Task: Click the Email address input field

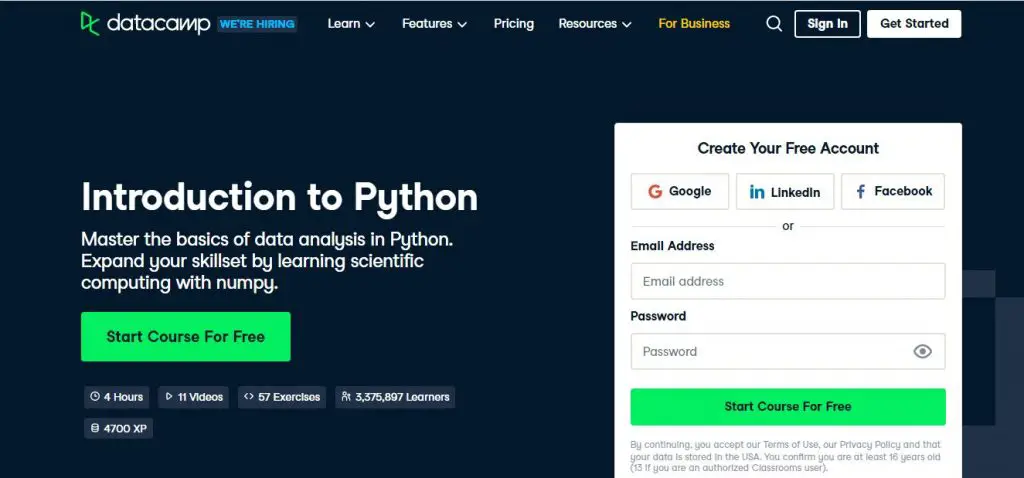Action: [787, 281]
